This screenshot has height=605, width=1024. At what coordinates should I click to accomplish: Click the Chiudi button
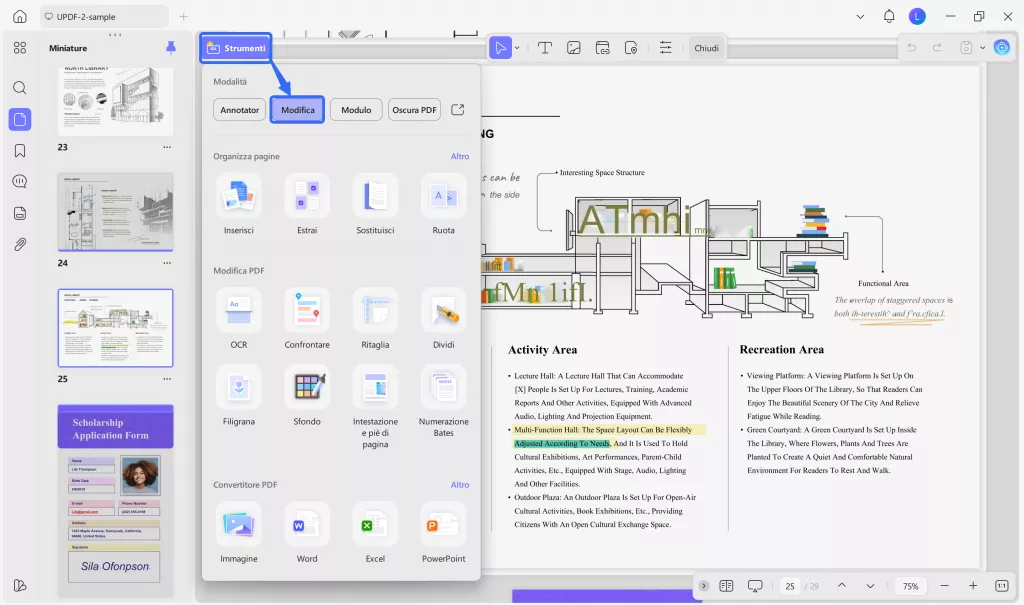coord(707,47)
